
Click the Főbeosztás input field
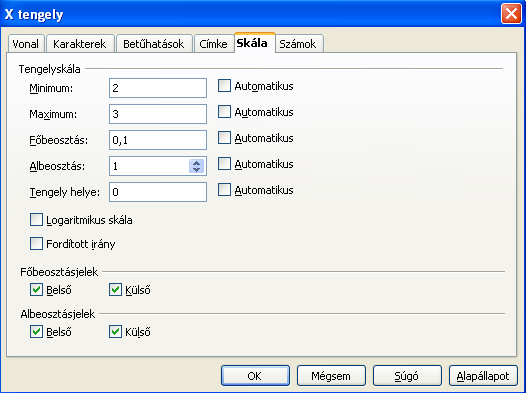click(x=158, y=140)
